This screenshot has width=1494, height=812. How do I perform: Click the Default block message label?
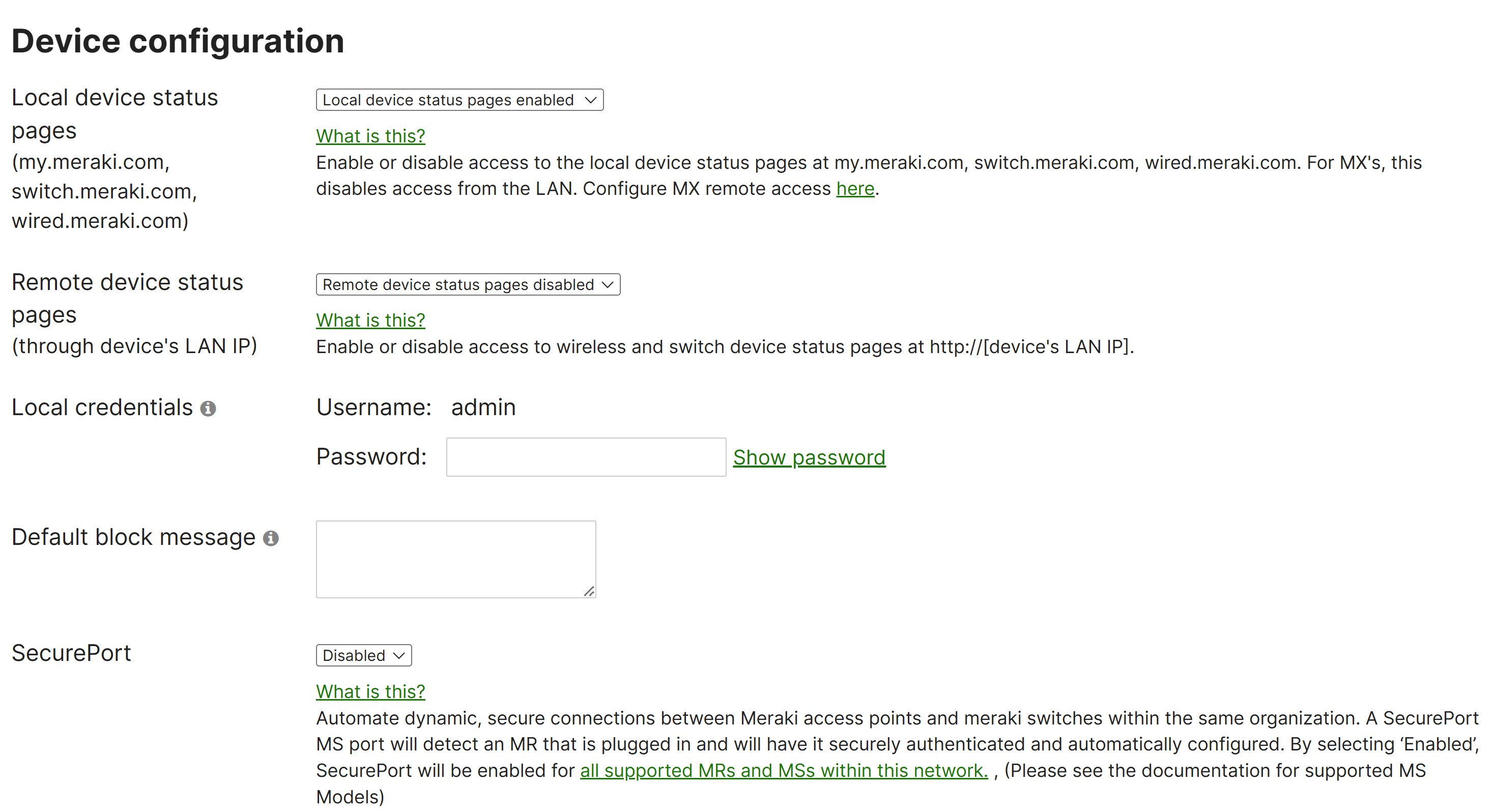pyautogui.click(x=133, y=537)
